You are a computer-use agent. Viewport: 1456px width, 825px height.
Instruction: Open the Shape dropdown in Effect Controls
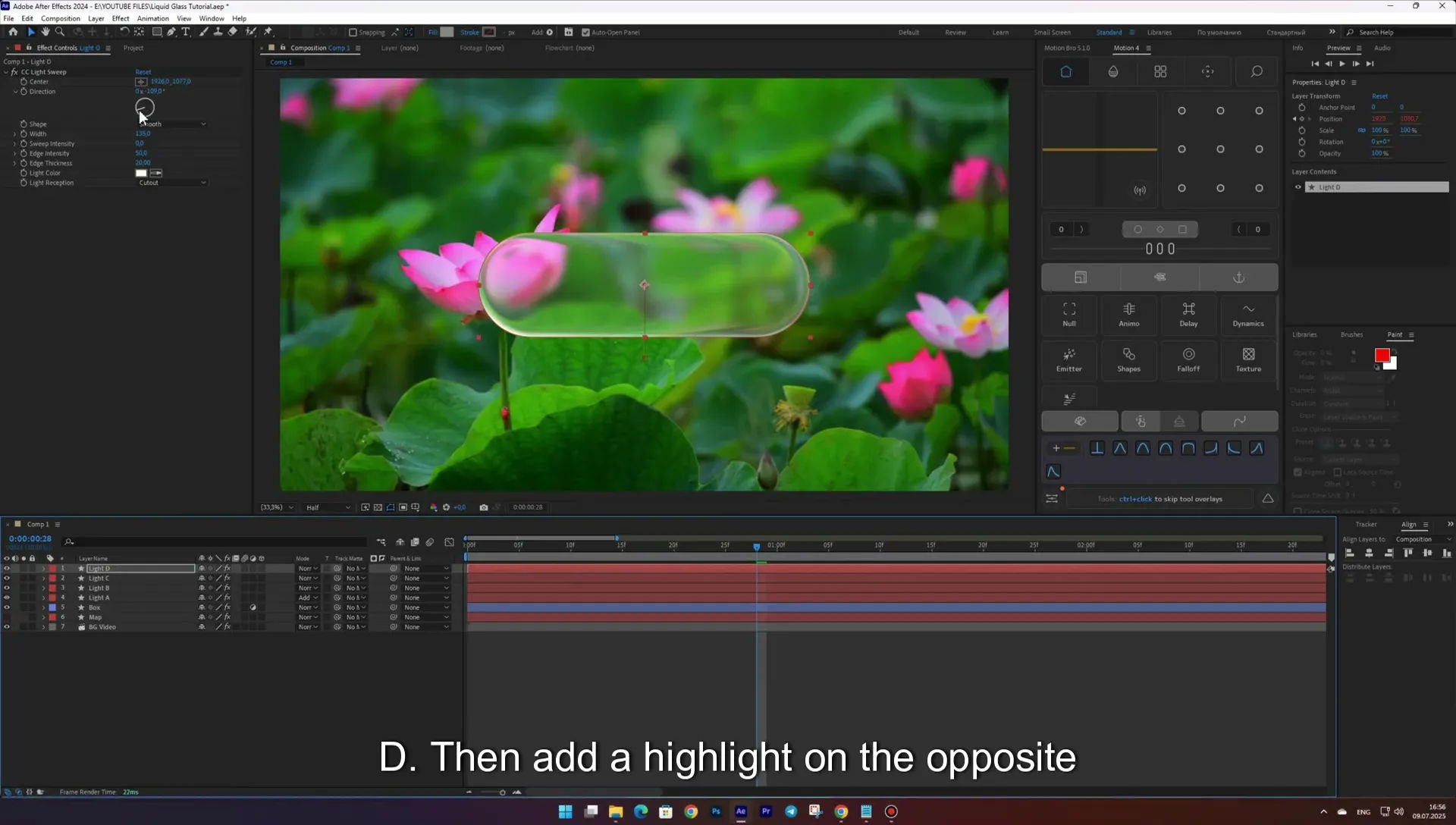(172, 124)
